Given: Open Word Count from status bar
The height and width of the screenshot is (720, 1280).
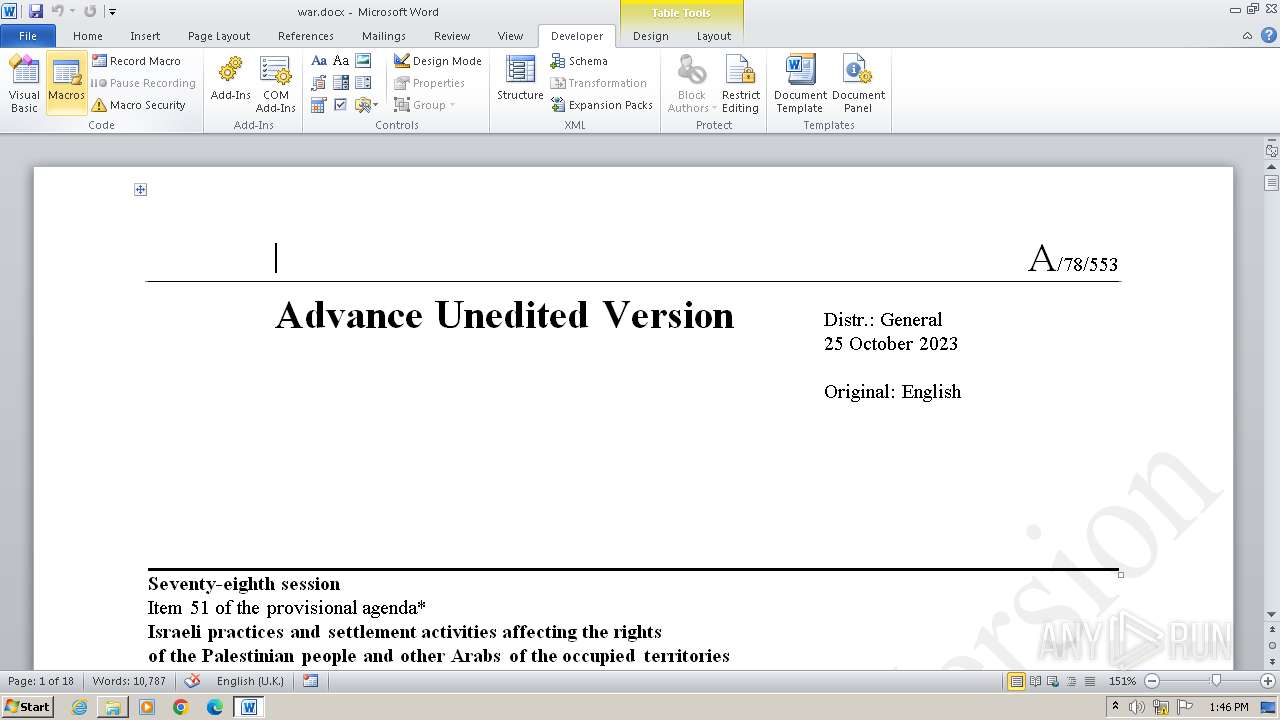Looking at the screenshot, I should [129, 681].
